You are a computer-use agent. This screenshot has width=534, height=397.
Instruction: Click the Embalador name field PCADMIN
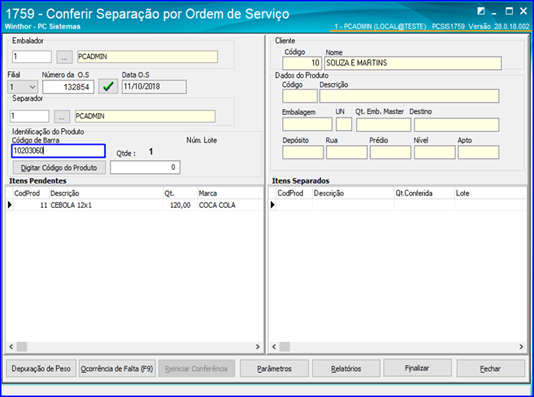click(x=147, y=57)
